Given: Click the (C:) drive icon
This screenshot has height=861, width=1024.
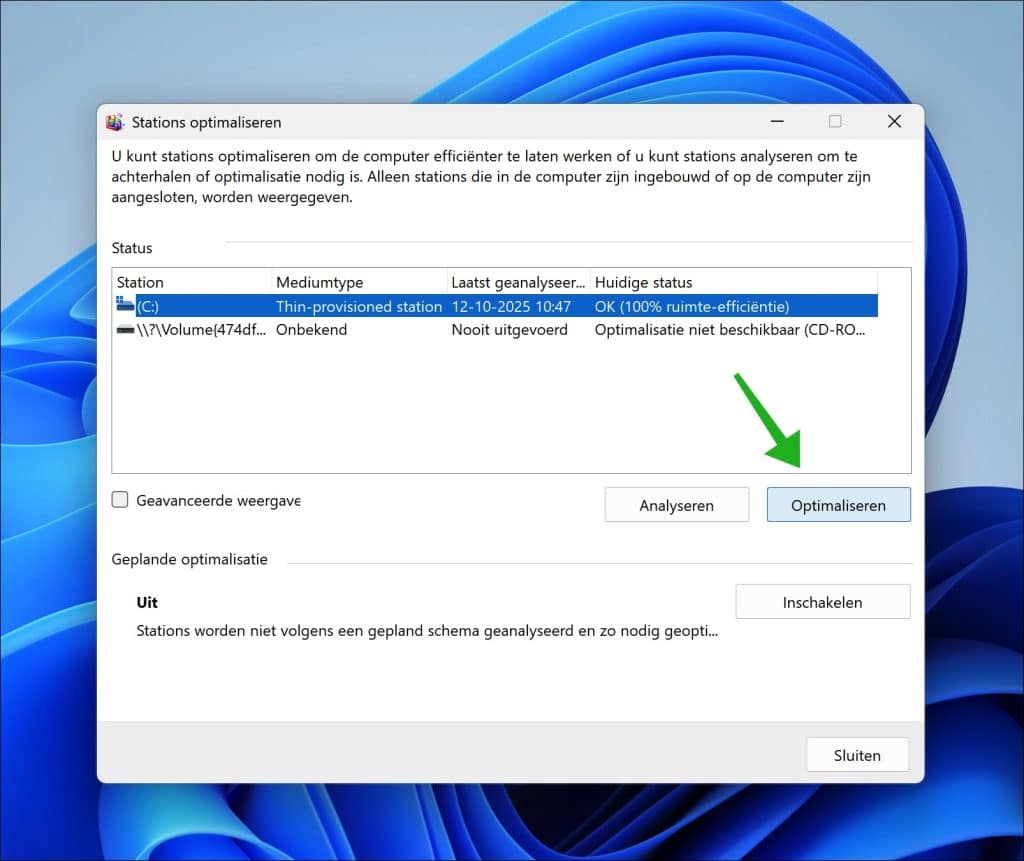Looking at the screenshot, I should click(125, 305).
